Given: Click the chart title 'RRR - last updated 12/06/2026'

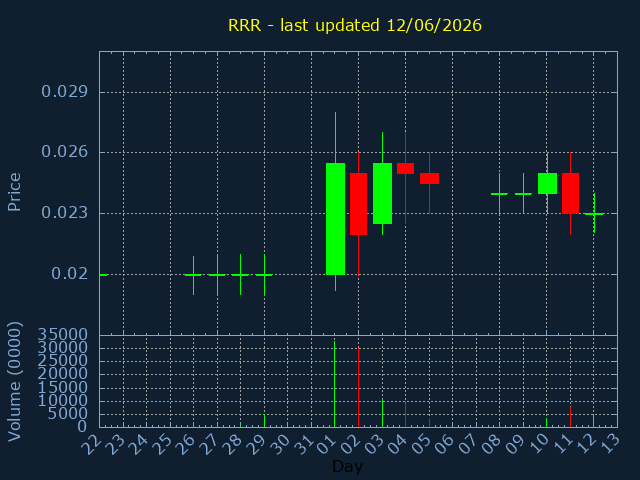Looking at the screenshot, I should (355, 25).
